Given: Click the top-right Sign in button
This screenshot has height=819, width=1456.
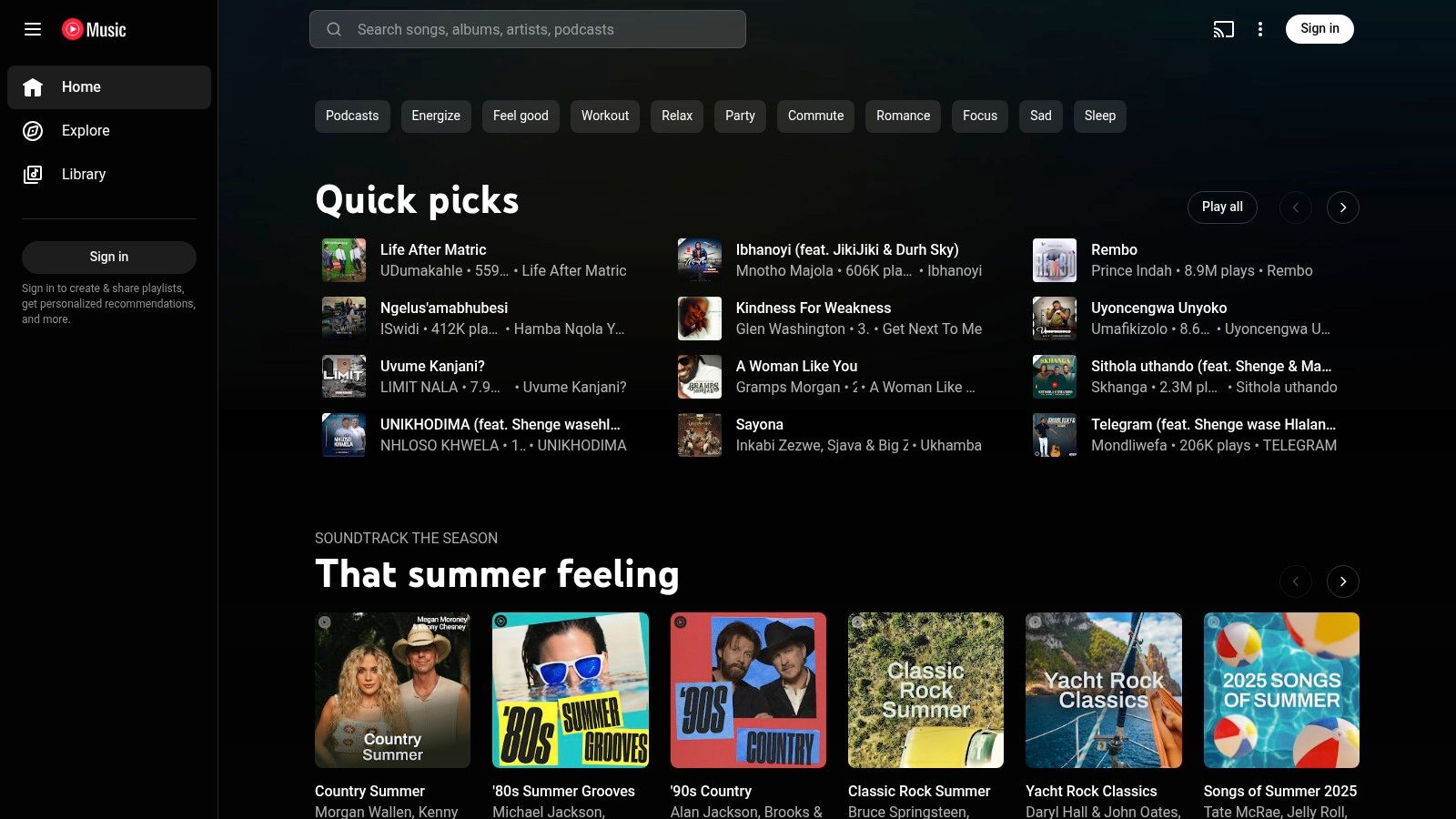Looking at the screenshot, I should tap(1319, 29).
